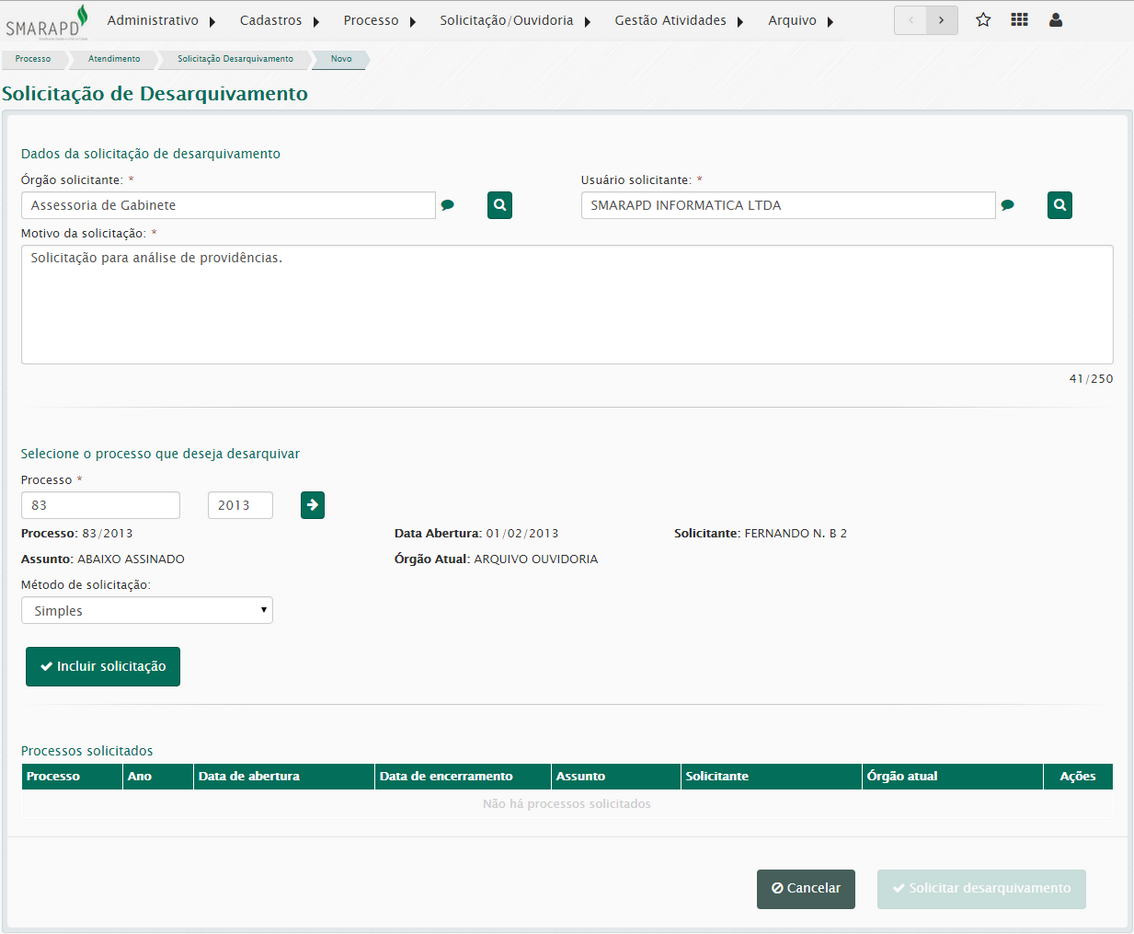Screen dimensions: 1134x934
Task: Click the SMARAPD logo
Action: (46, 21)
